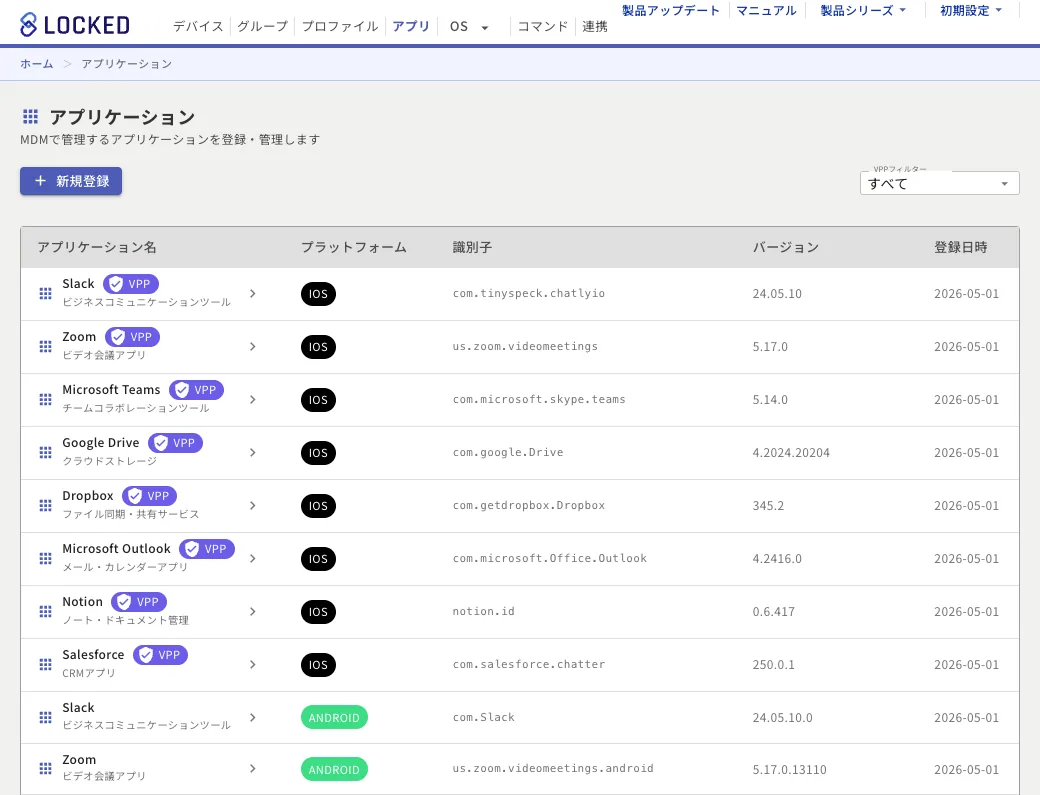Expand the Google Drive row chevron
Screen dimensions: 1040x795
pos(253,452)
